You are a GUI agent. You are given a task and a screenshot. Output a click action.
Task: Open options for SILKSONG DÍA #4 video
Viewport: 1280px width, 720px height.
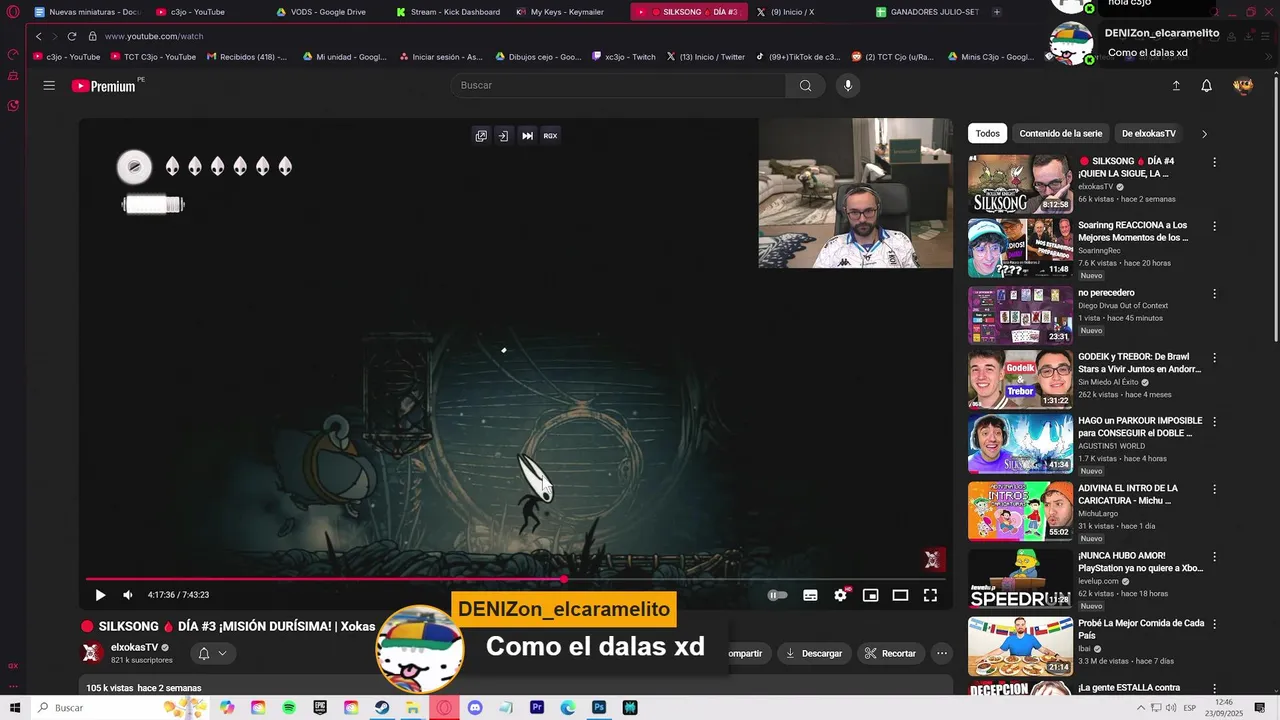point(1215,162)
